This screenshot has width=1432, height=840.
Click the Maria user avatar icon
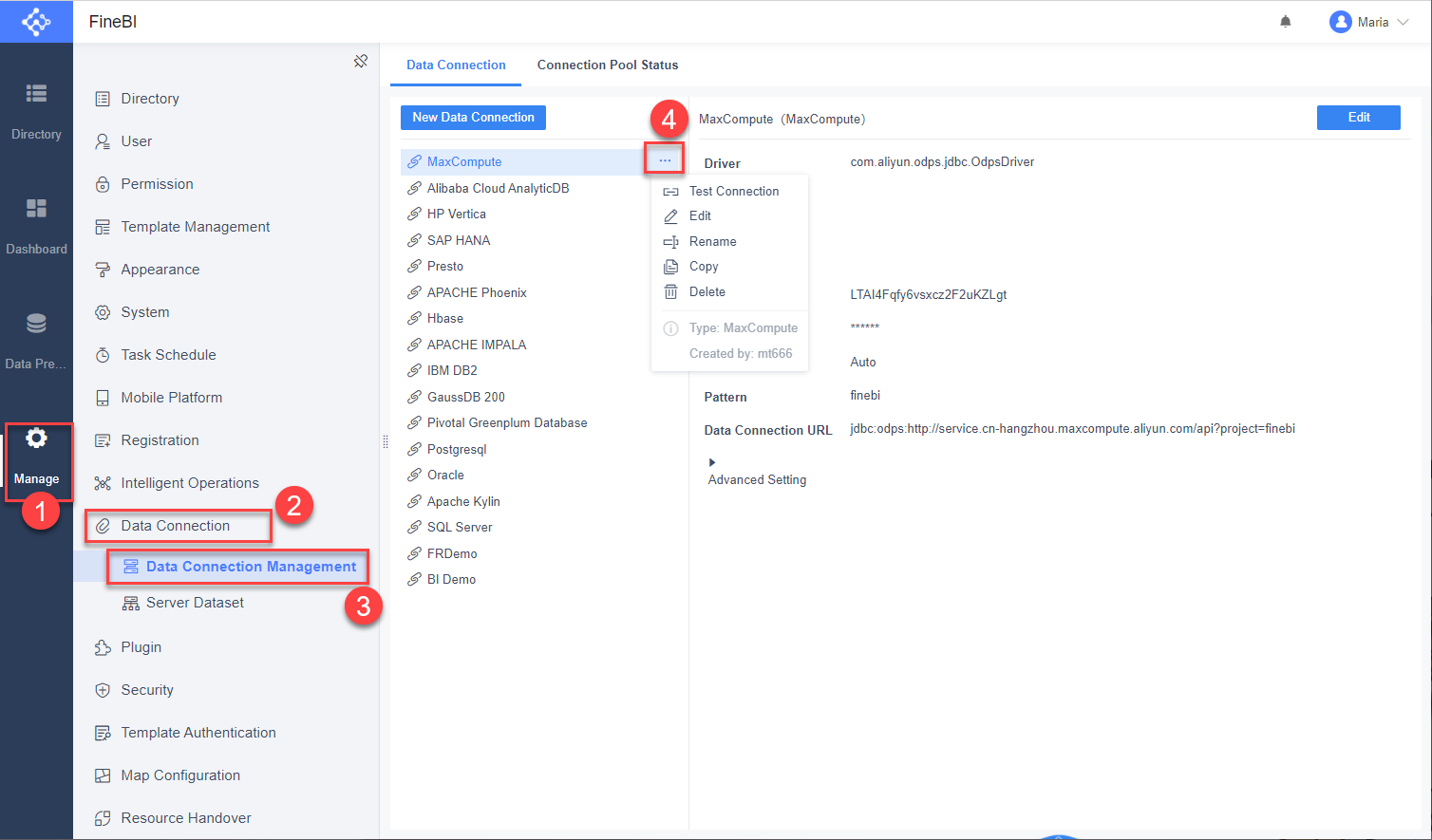[1341, 22]
